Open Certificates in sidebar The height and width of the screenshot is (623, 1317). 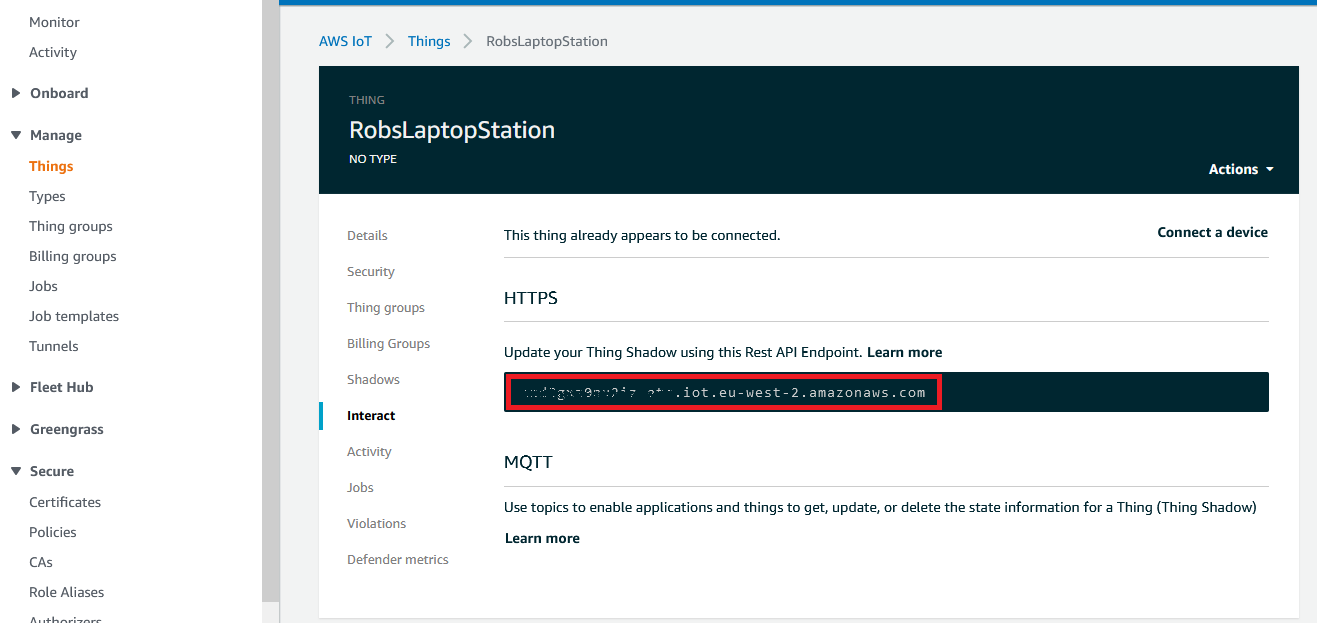65,502
